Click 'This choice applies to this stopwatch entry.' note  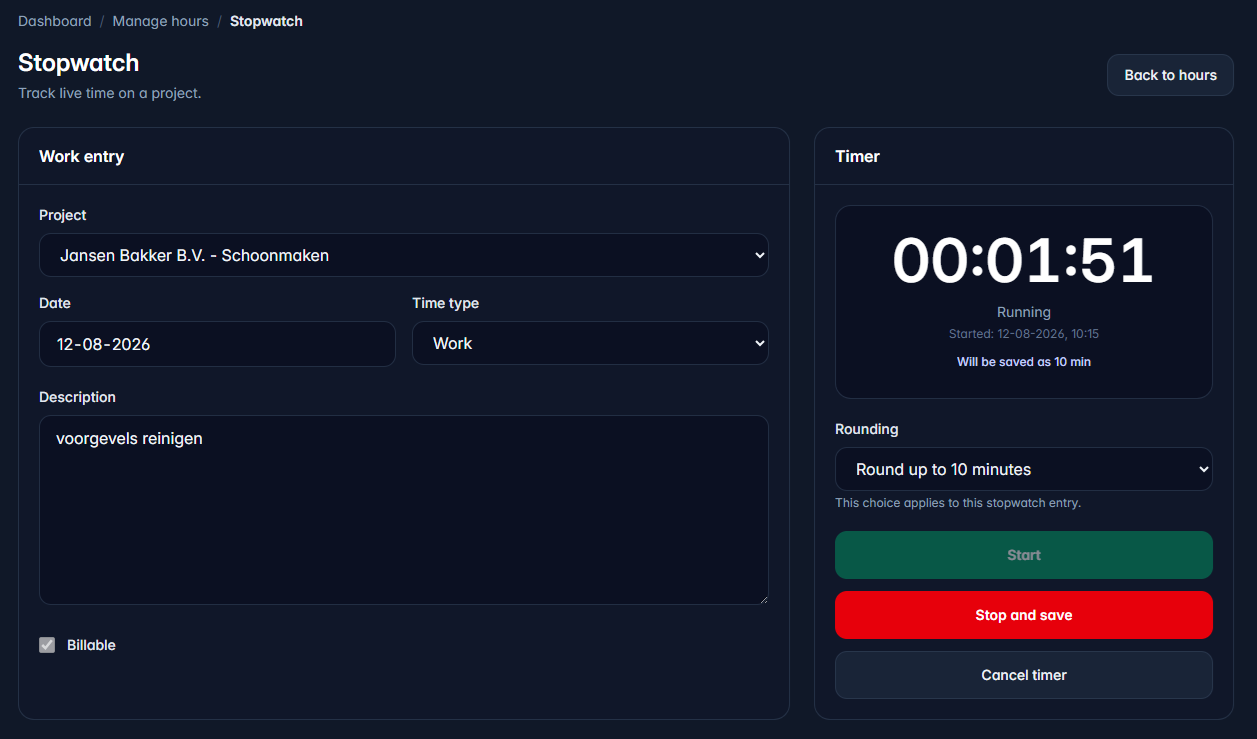[958, 503]
